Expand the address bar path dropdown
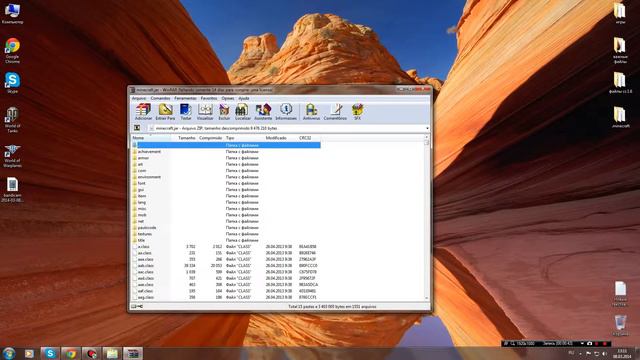The height and width of the screenshot is (360, 640). pyautogui.click(x=427, y=128)
